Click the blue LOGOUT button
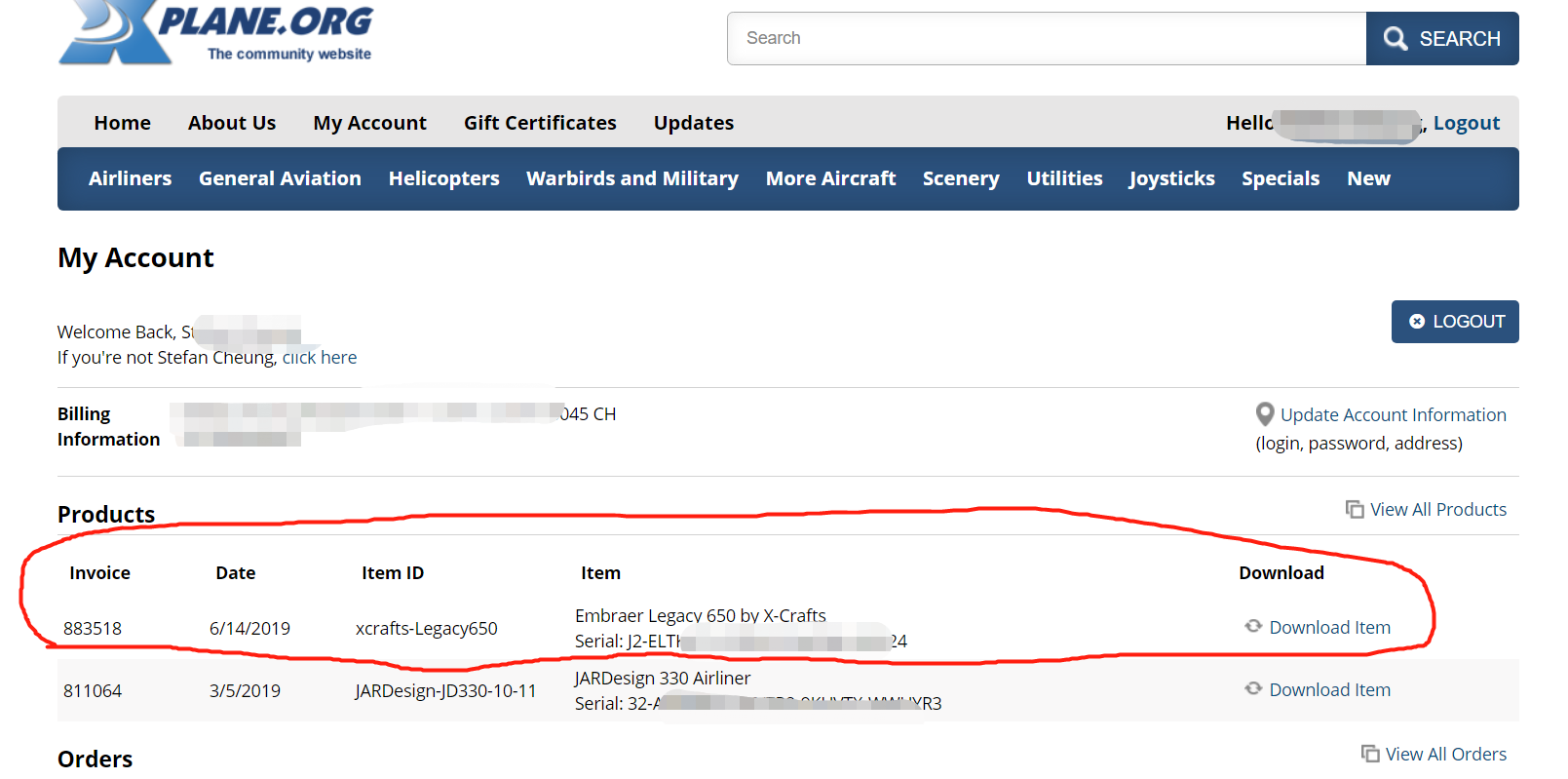The height and width of the screenshot is (779, 1568). (1455, 322)
